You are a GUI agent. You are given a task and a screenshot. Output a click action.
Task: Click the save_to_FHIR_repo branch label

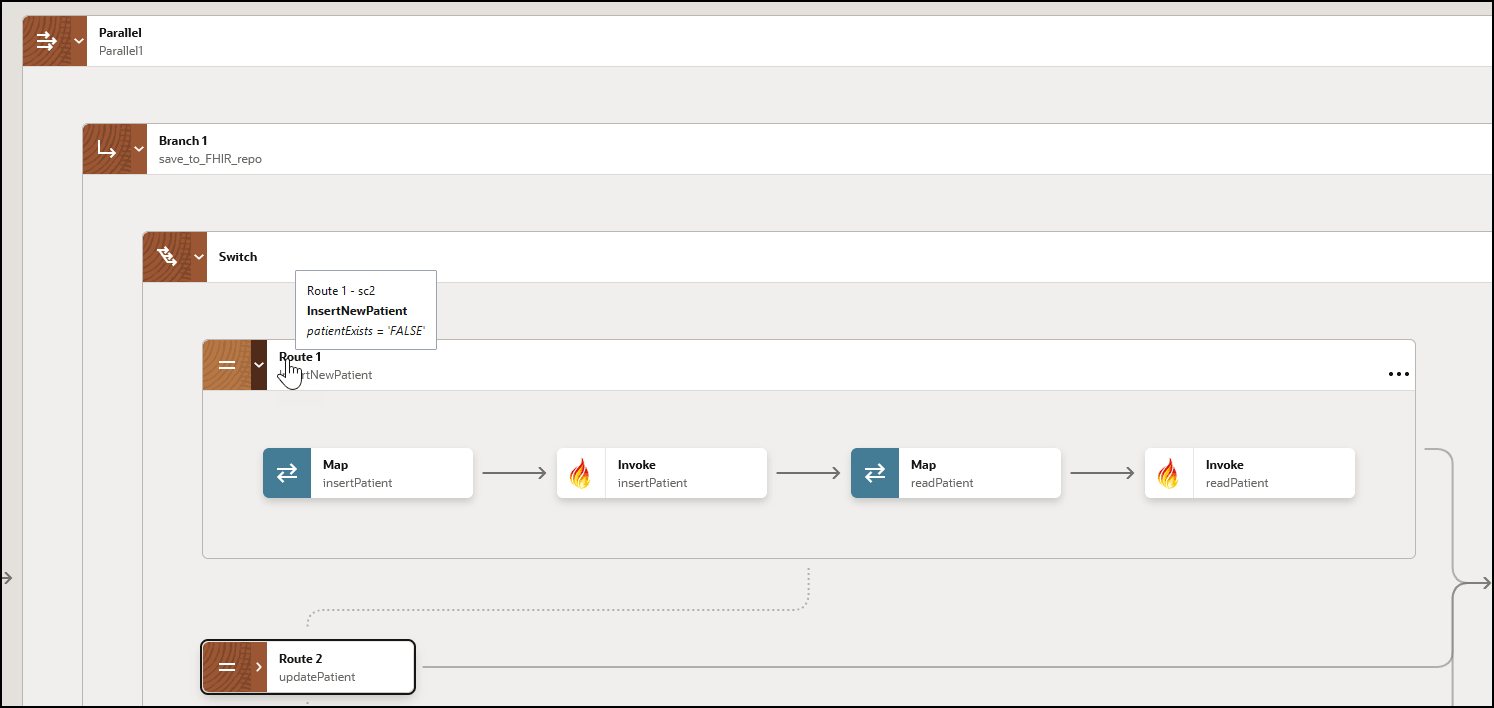210,158
